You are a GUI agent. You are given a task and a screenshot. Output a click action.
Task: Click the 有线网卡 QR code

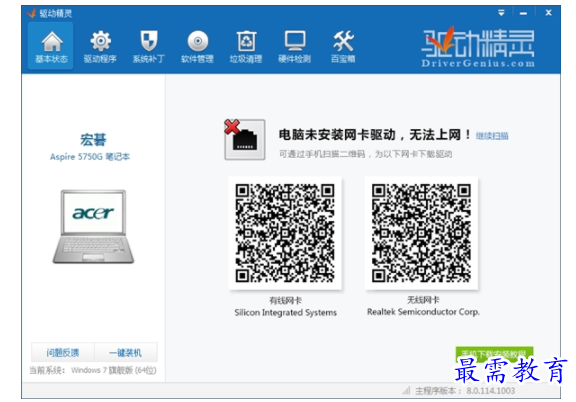(285, 233)
